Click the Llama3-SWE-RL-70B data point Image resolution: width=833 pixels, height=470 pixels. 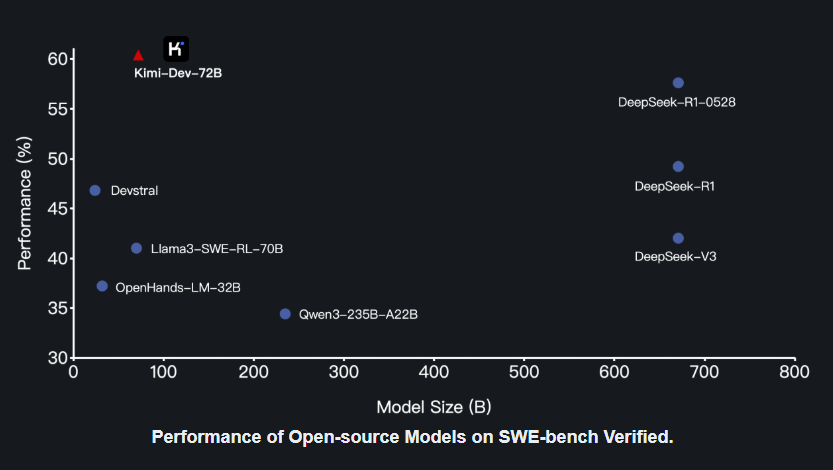[x=136, y=248]
